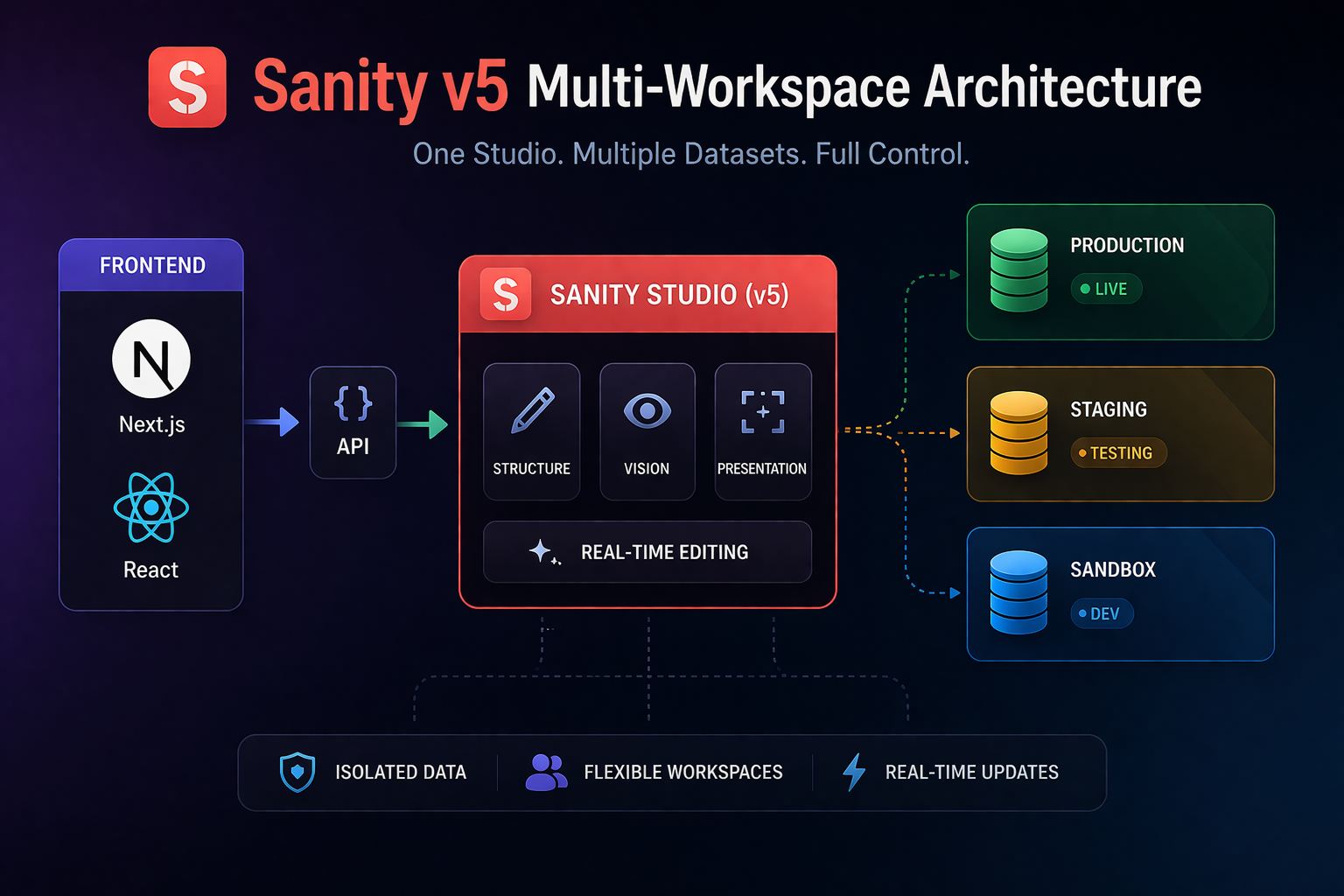
Task: Click the green Production database icon
Action: tap(1018, 270)
